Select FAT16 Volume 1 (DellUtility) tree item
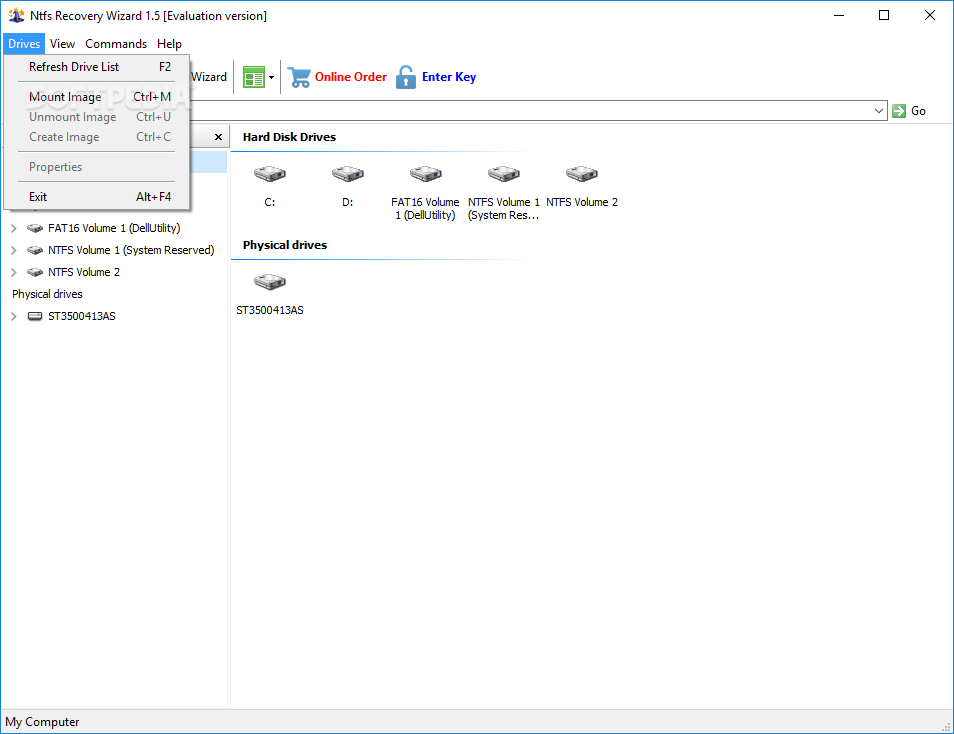954x734 pixels. coord(114,228)
